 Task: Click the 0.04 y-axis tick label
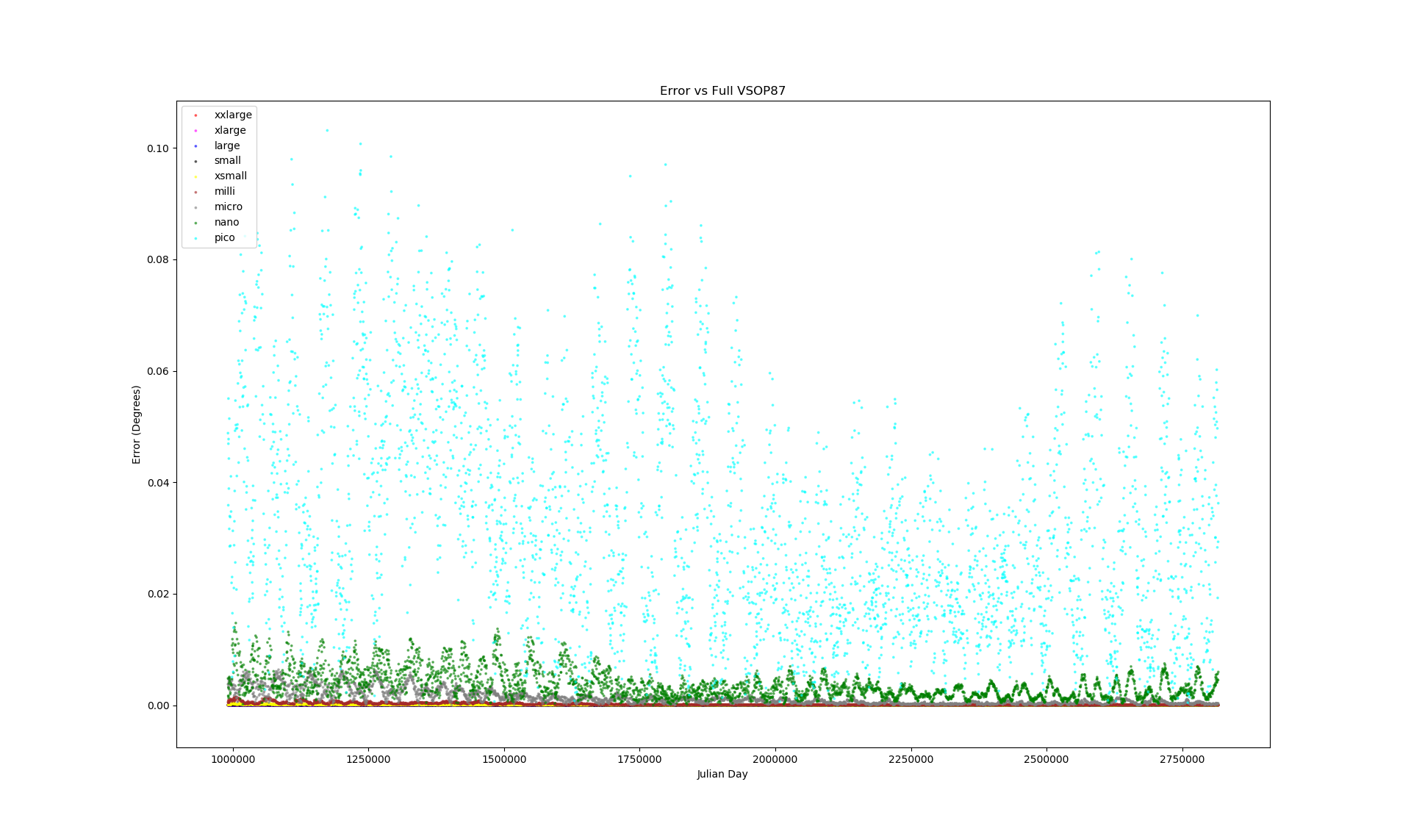[x=157, y=483]
